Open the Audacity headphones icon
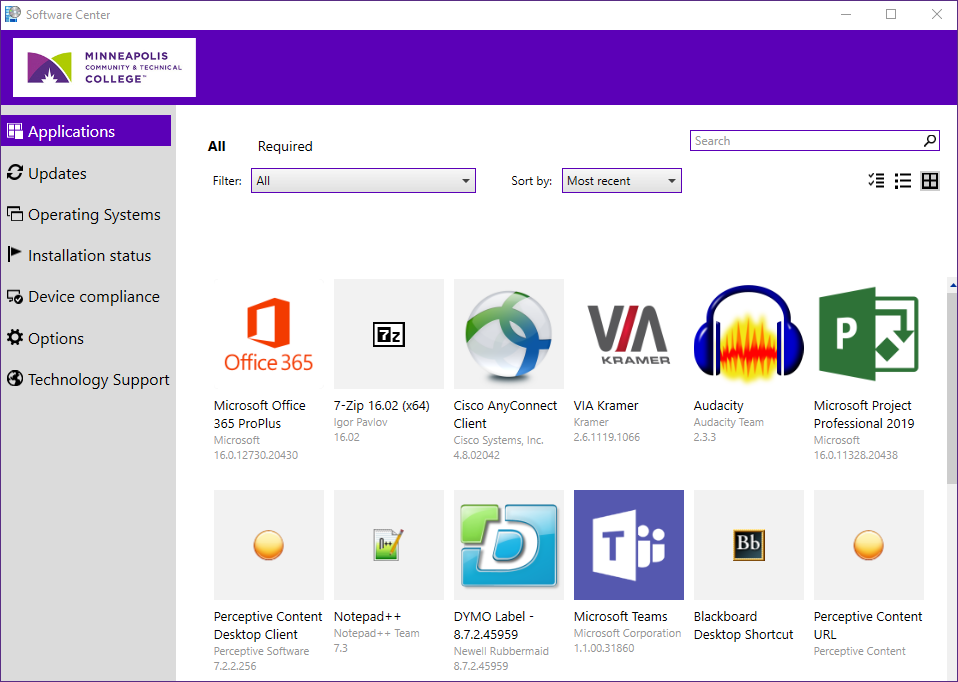Image resolution: width=958 pixels, height=682 pixels. [749, 334]
